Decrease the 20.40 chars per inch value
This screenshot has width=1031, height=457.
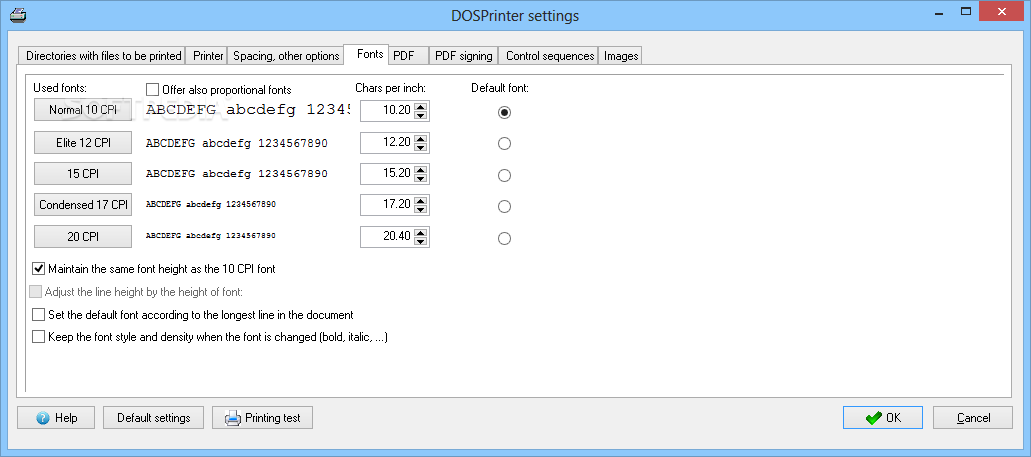(421, 241)
